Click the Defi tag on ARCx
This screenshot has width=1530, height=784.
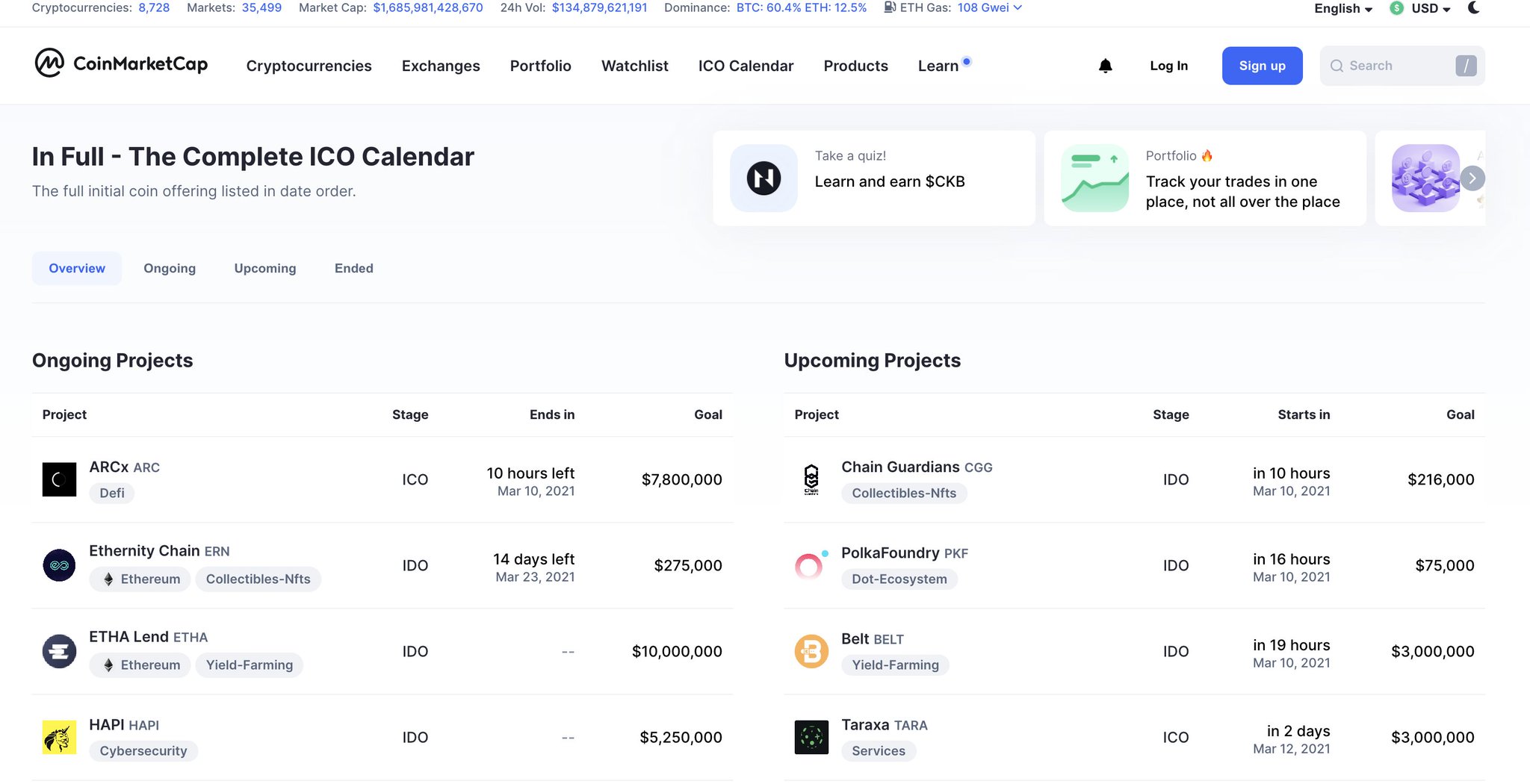[x=112, y=493]
